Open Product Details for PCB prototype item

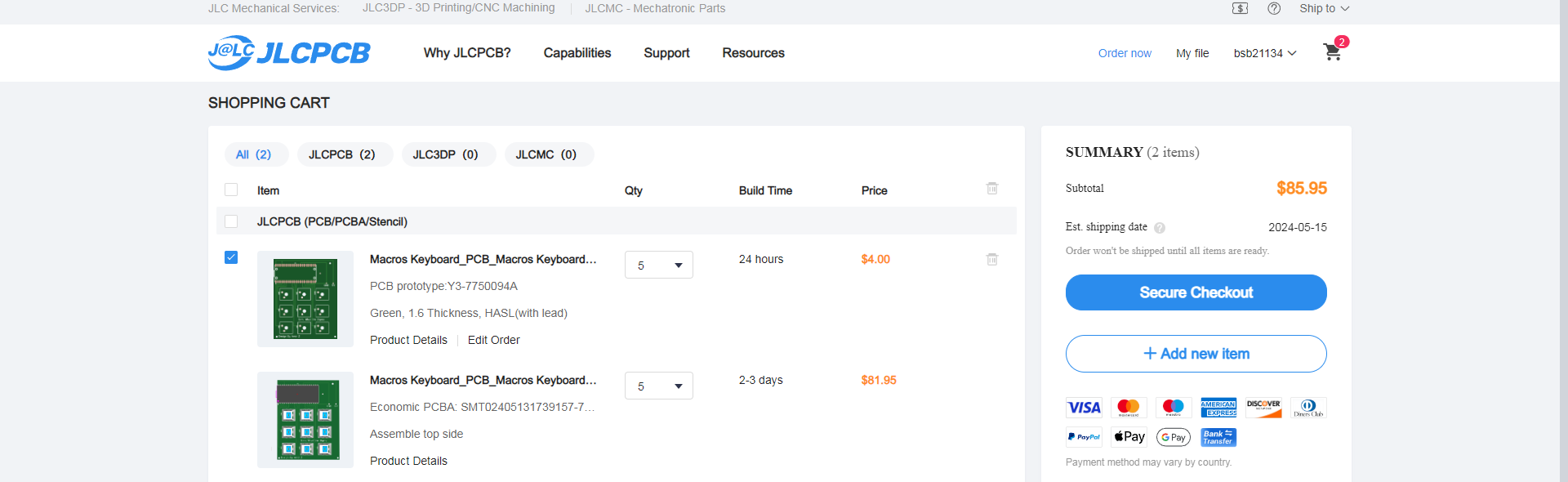pyautogui.click(x=408, y=340)
